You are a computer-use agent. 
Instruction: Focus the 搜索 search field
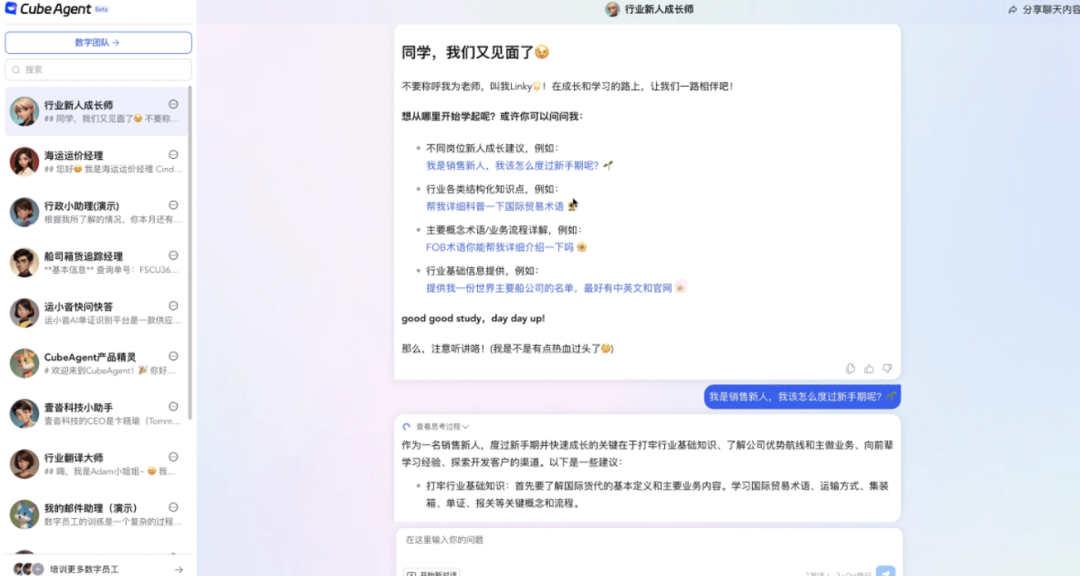(98, 70)
